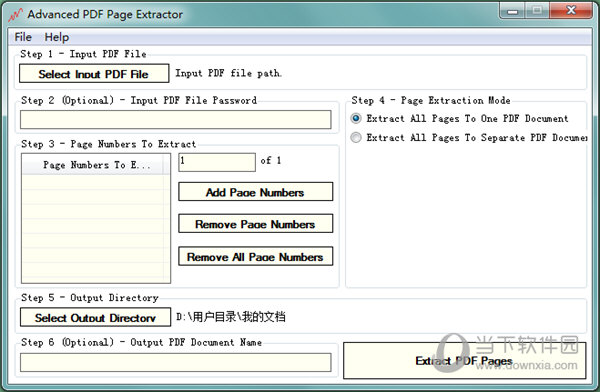Viewport: 600px width, 392px height.
Task: Minimize the Advanced PDF Page Extractor window
Action: (x=513, y=11)
